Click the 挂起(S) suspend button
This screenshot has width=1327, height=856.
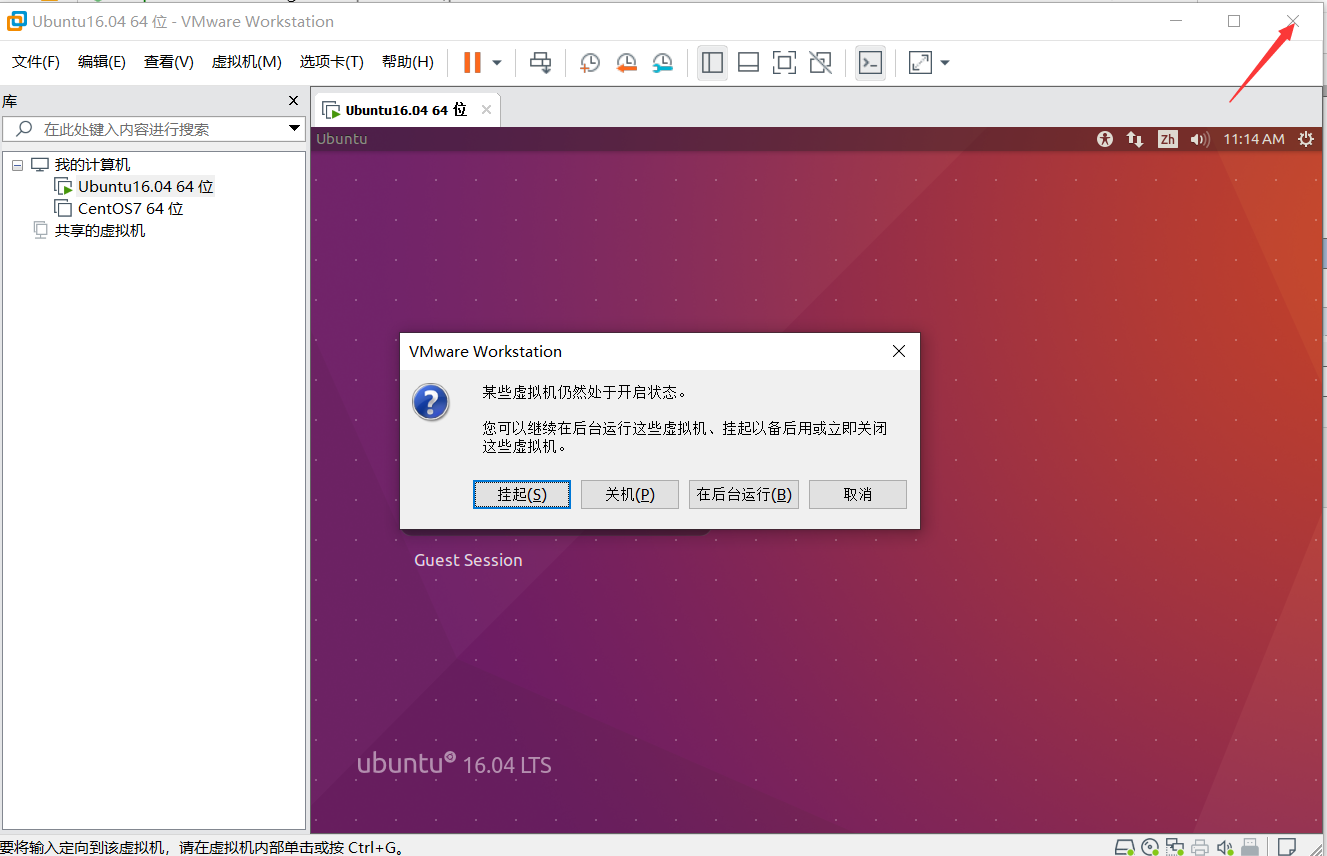tap(522, 494)
